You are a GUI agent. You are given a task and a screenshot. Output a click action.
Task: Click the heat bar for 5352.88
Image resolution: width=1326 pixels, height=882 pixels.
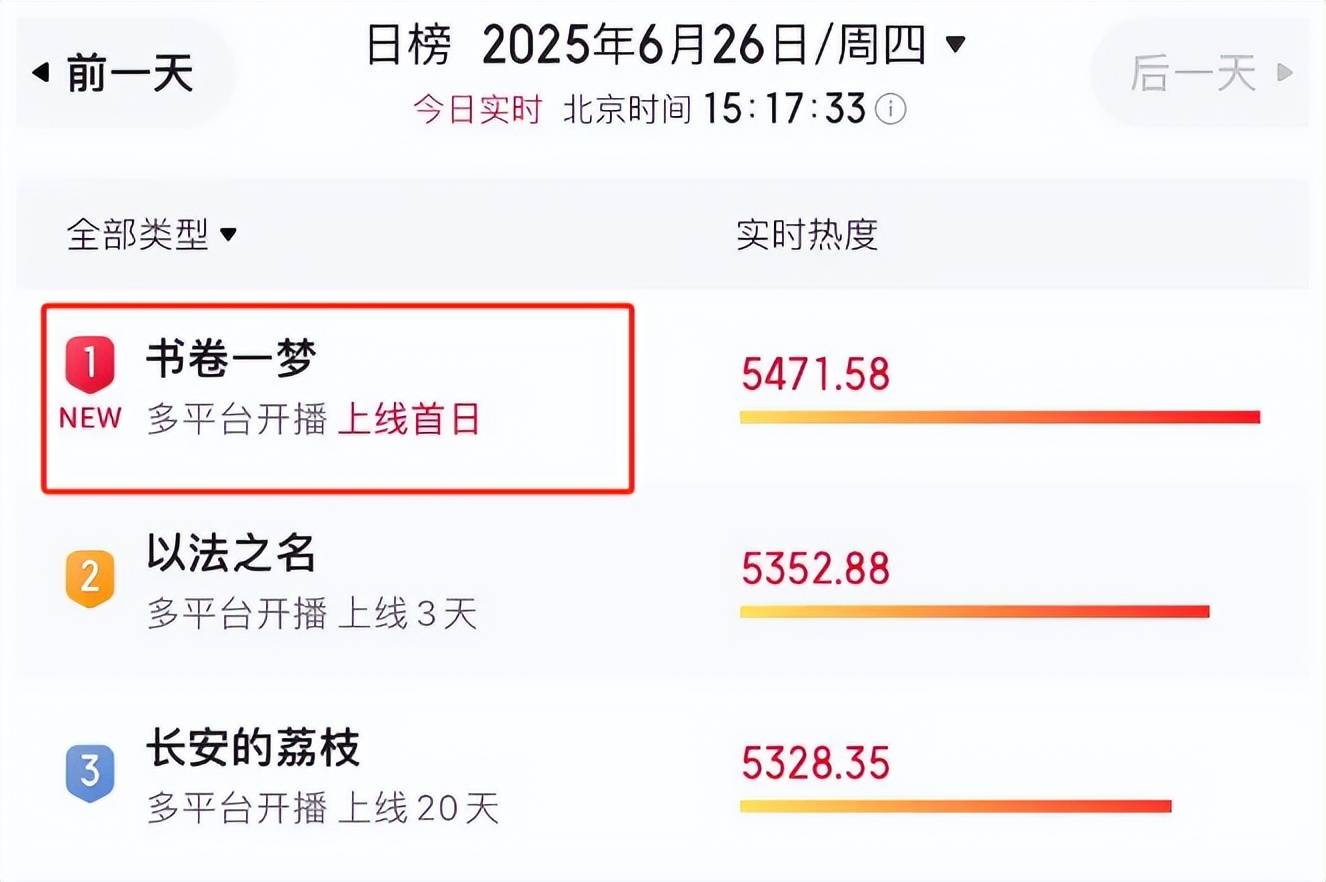click(x=975, y=611)
